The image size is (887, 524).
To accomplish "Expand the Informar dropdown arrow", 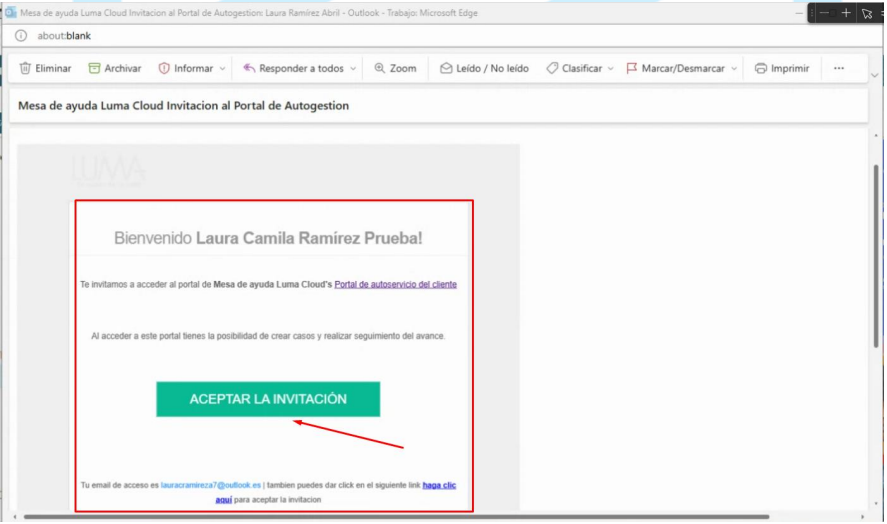I will [x=221, y=69].
